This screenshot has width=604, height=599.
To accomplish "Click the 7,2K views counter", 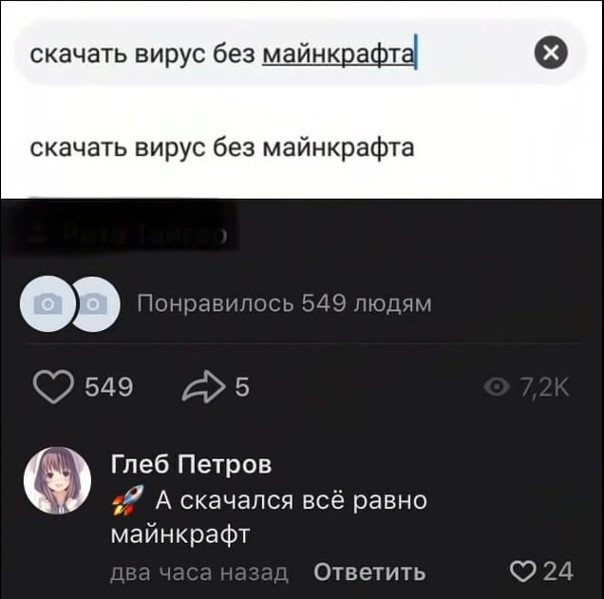I will tap(544, 387).
